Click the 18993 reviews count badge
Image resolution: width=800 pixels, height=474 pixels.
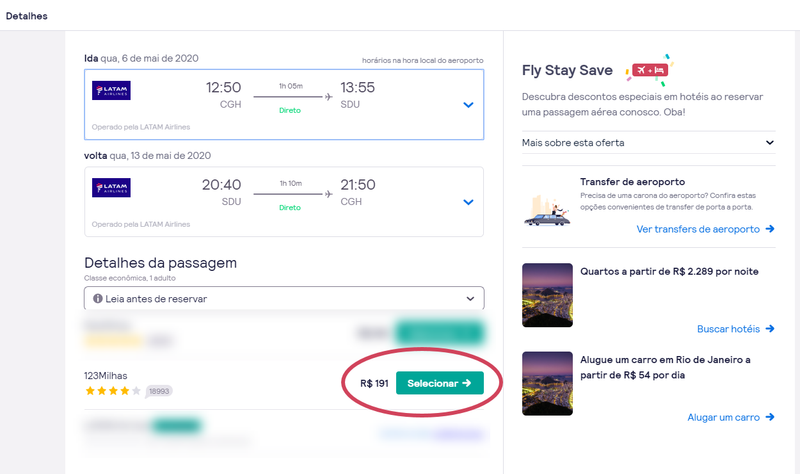coord(159,391)
